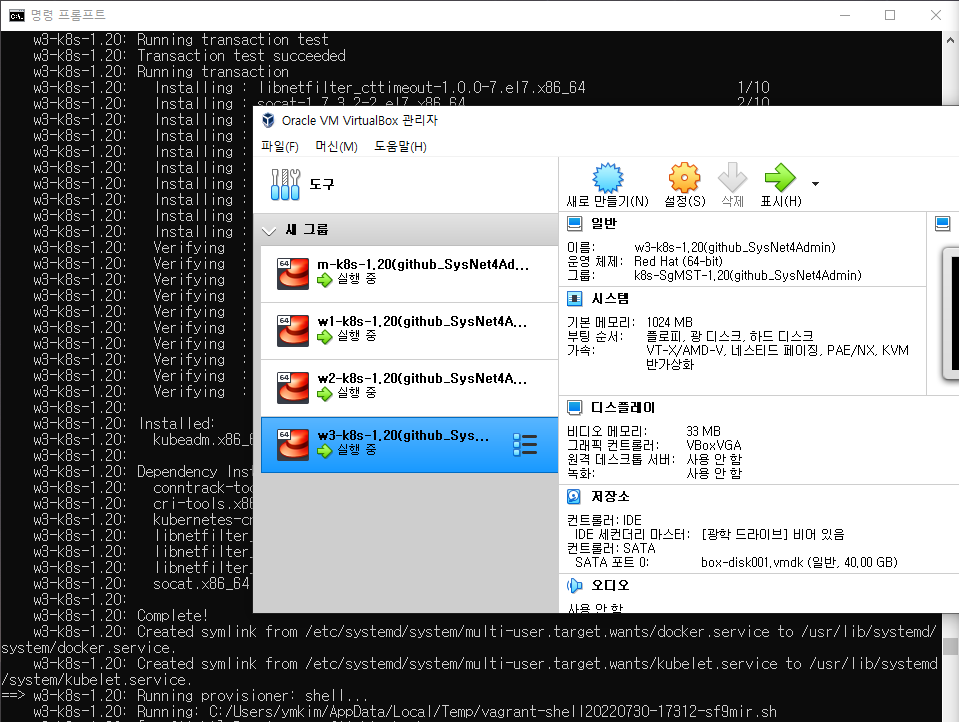Click the System (시스템) section icon
Viewport: 959px width, 722px height.
[574, 299]
